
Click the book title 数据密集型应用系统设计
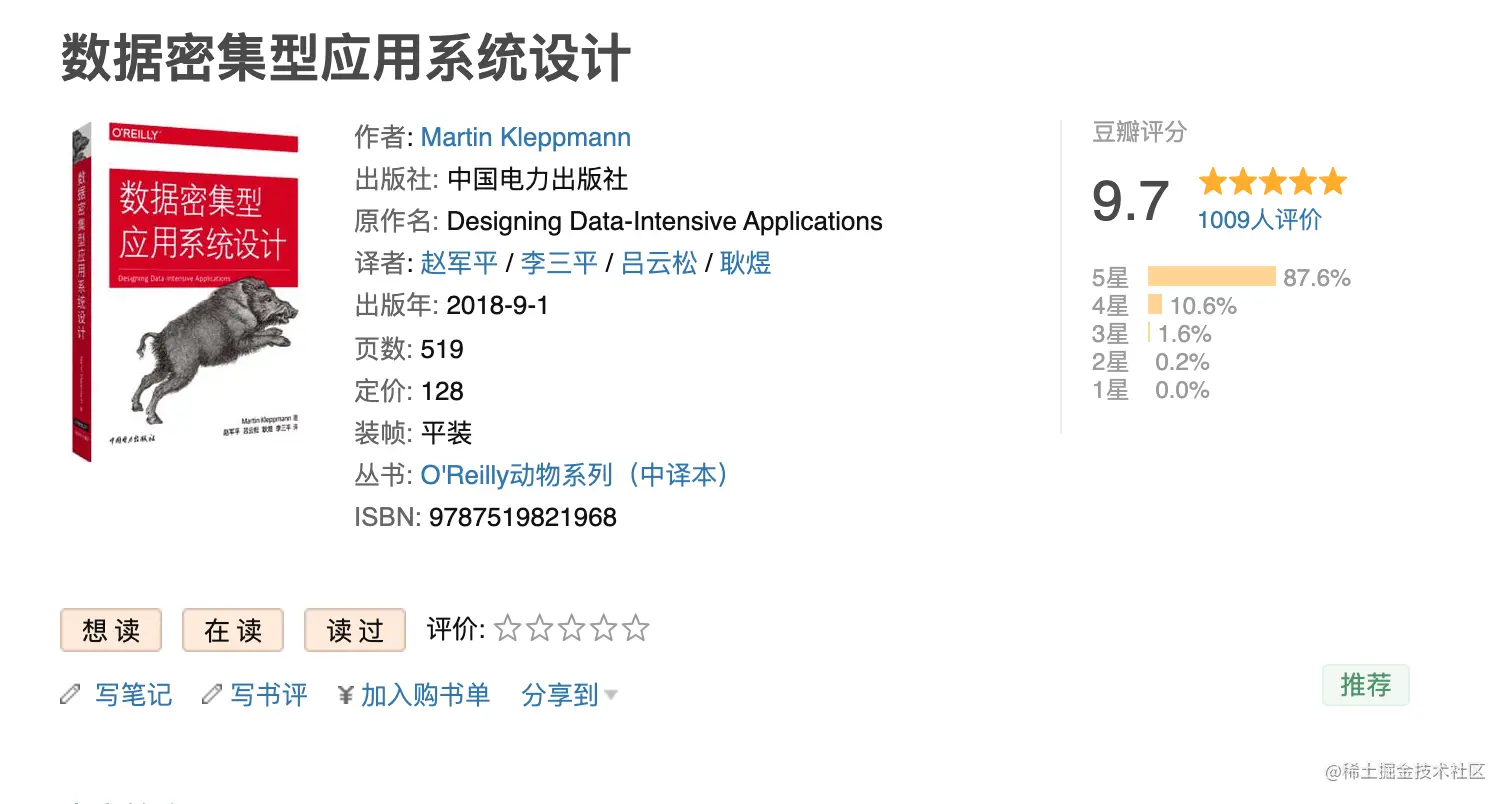click(x=346, y=57)
